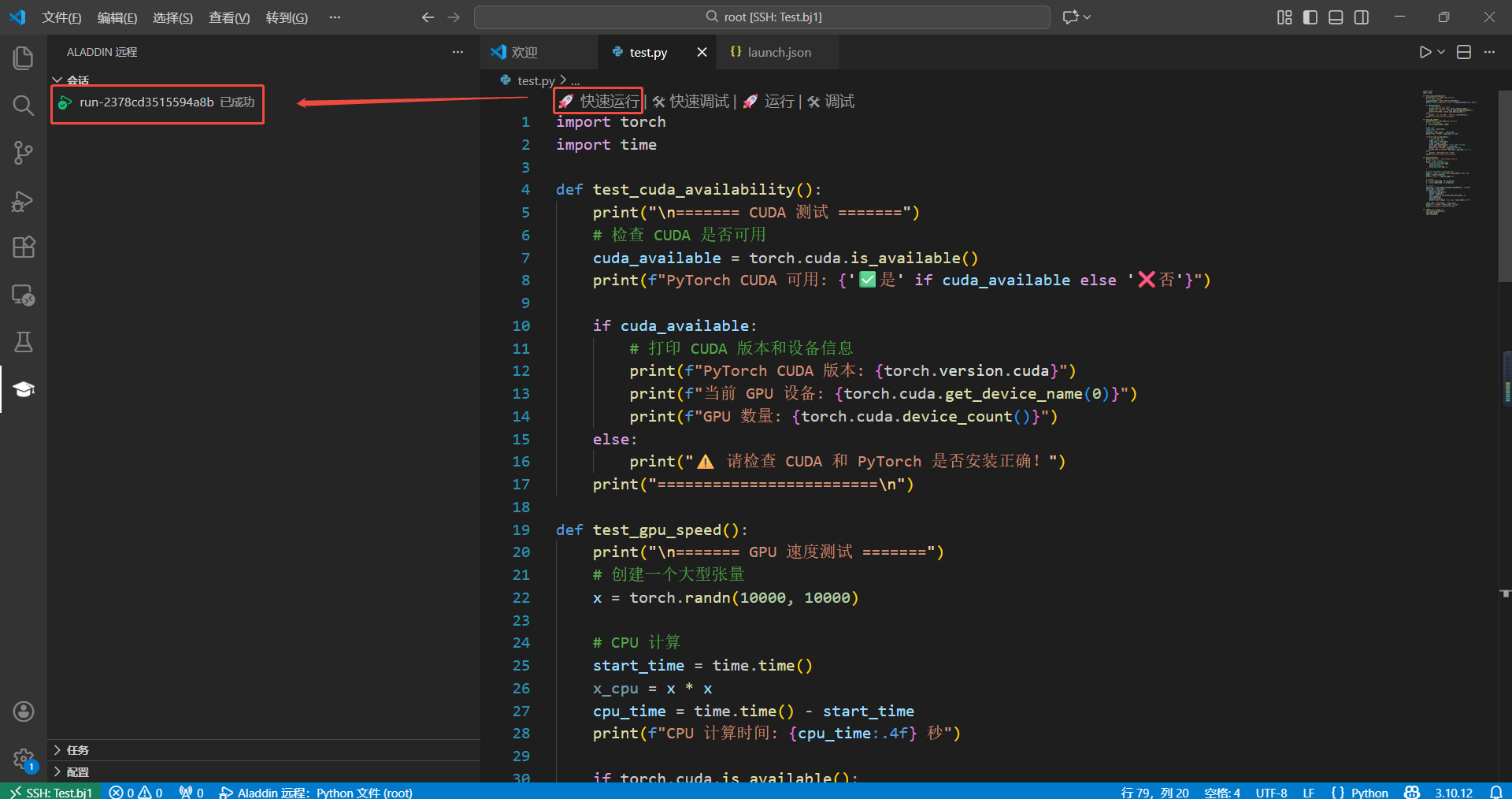This screenshot has width=1512, height=799.
Task: Open the Source Control view
Action: [x=24, y=153]
